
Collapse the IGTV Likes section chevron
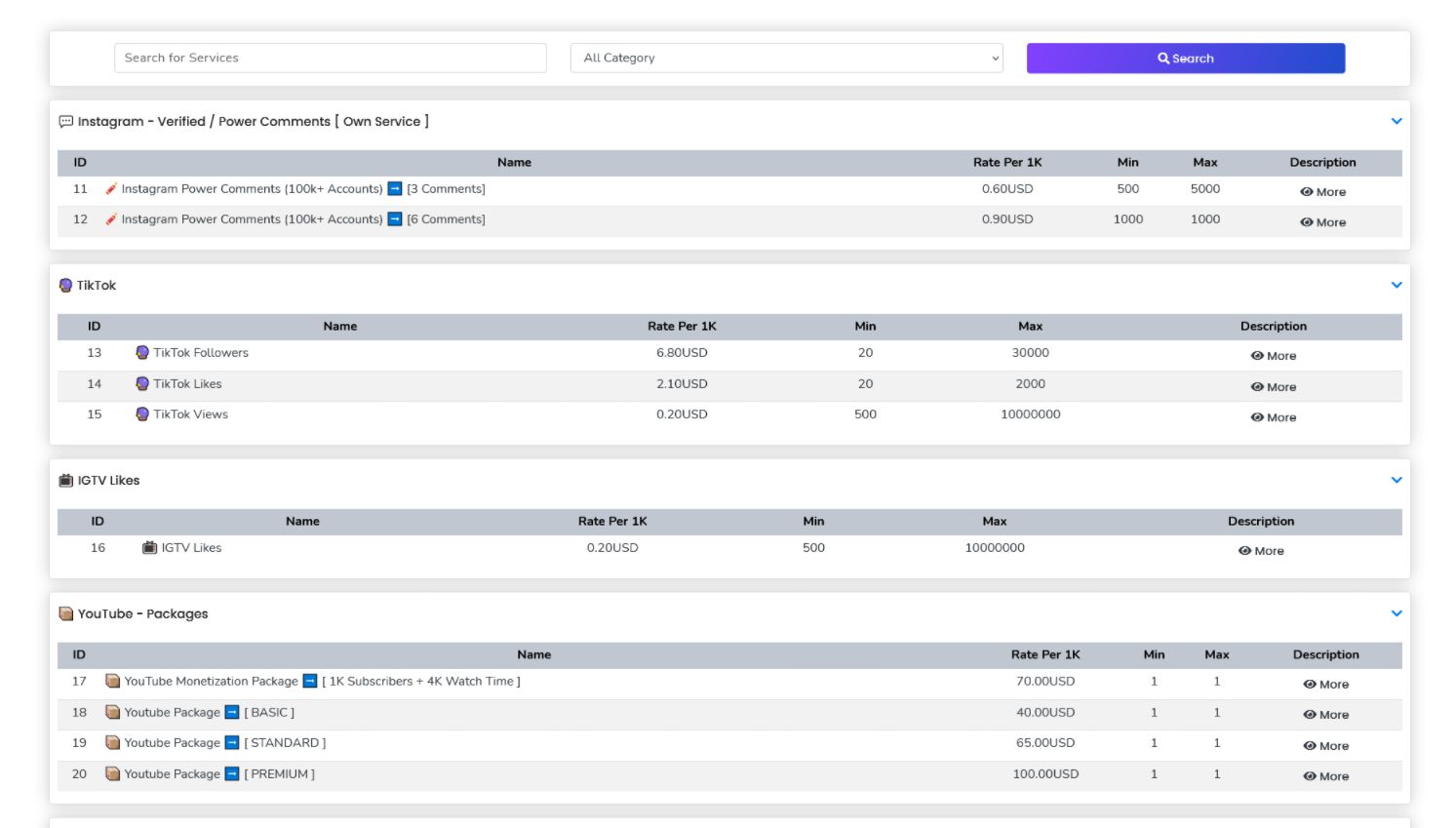tap(1397, 481)
